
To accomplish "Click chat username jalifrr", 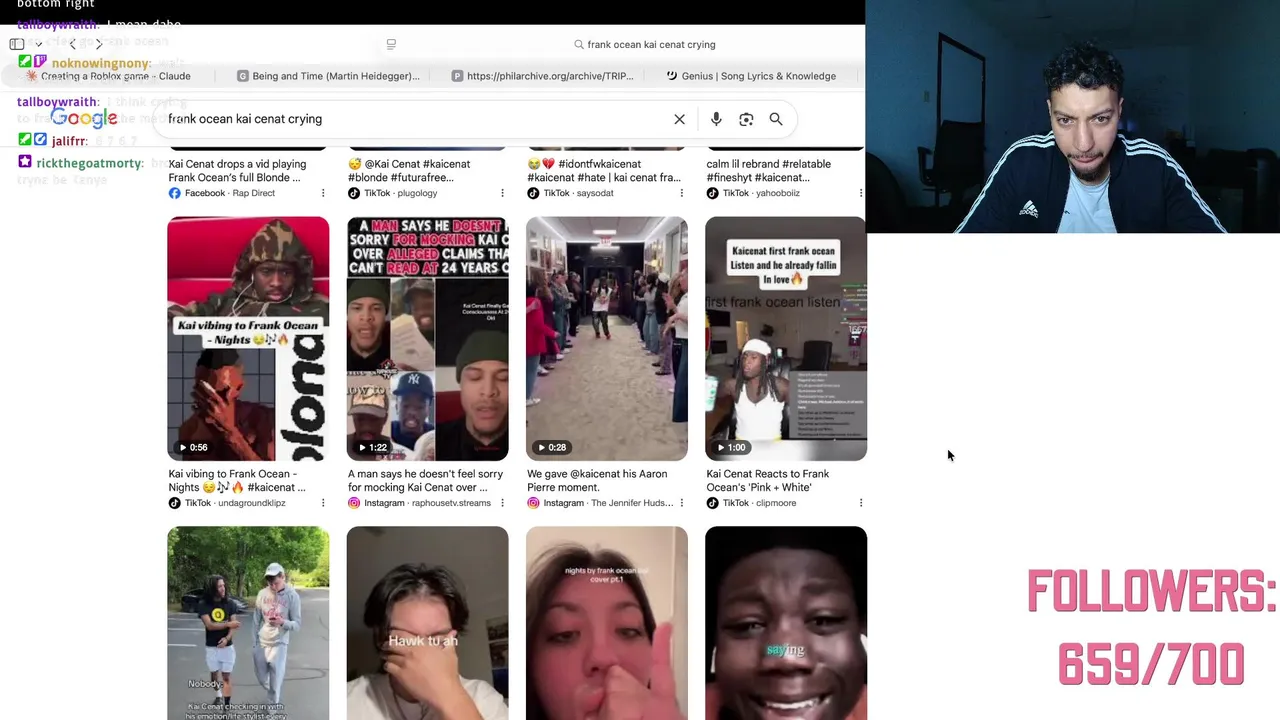I will coord(70,142).
